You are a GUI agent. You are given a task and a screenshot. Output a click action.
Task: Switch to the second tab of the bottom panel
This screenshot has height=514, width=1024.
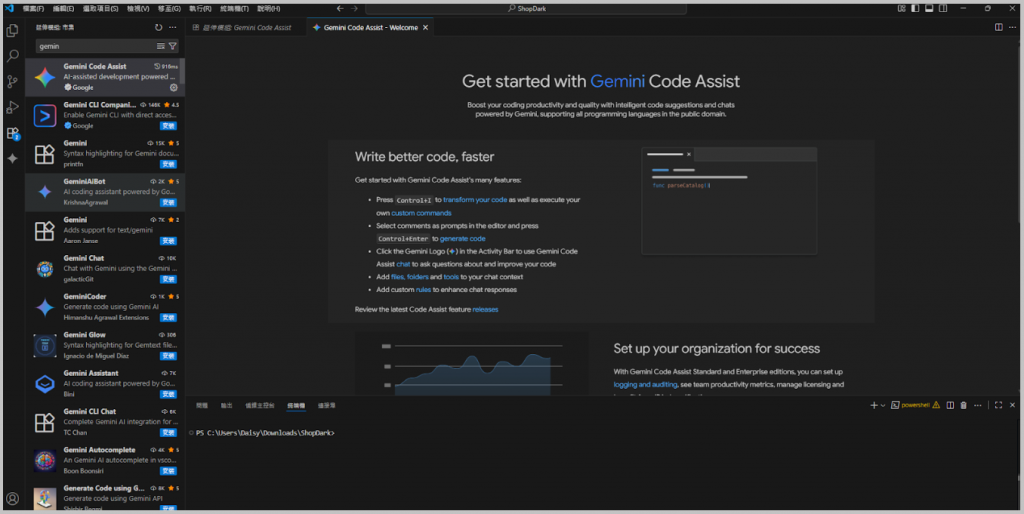[226, 406]
